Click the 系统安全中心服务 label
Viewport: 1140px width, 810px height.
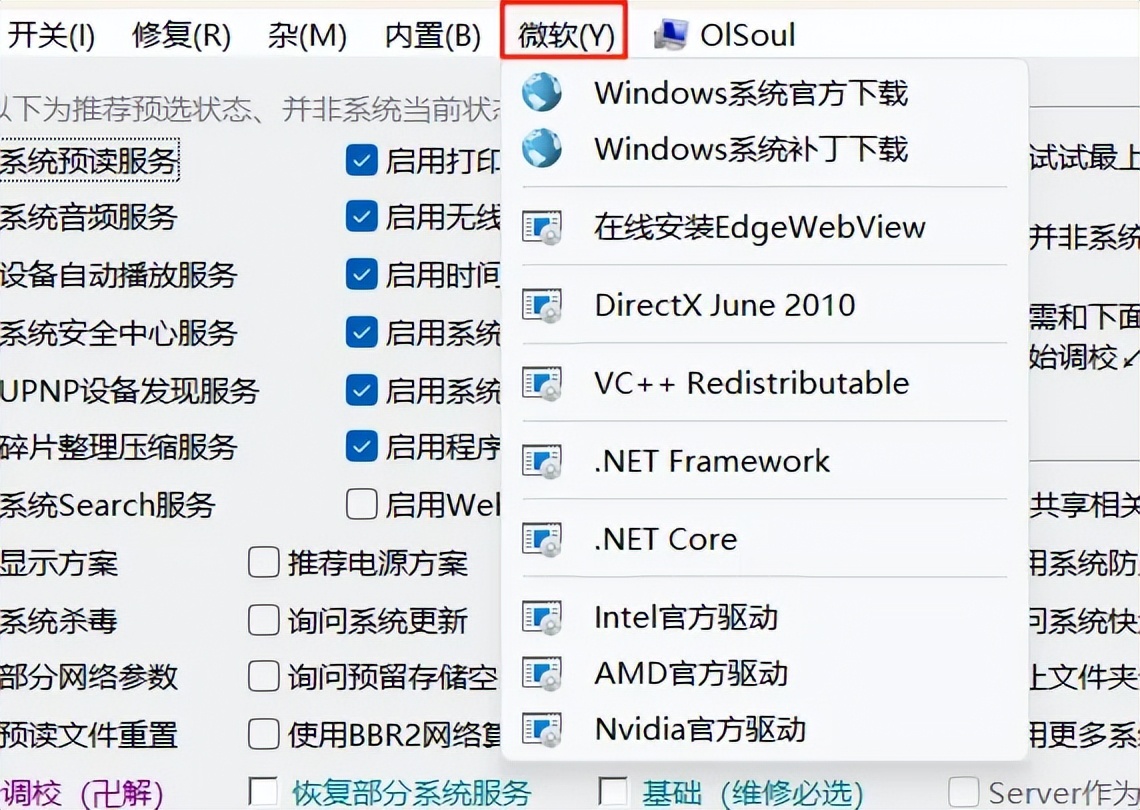(x=119, y=332)
